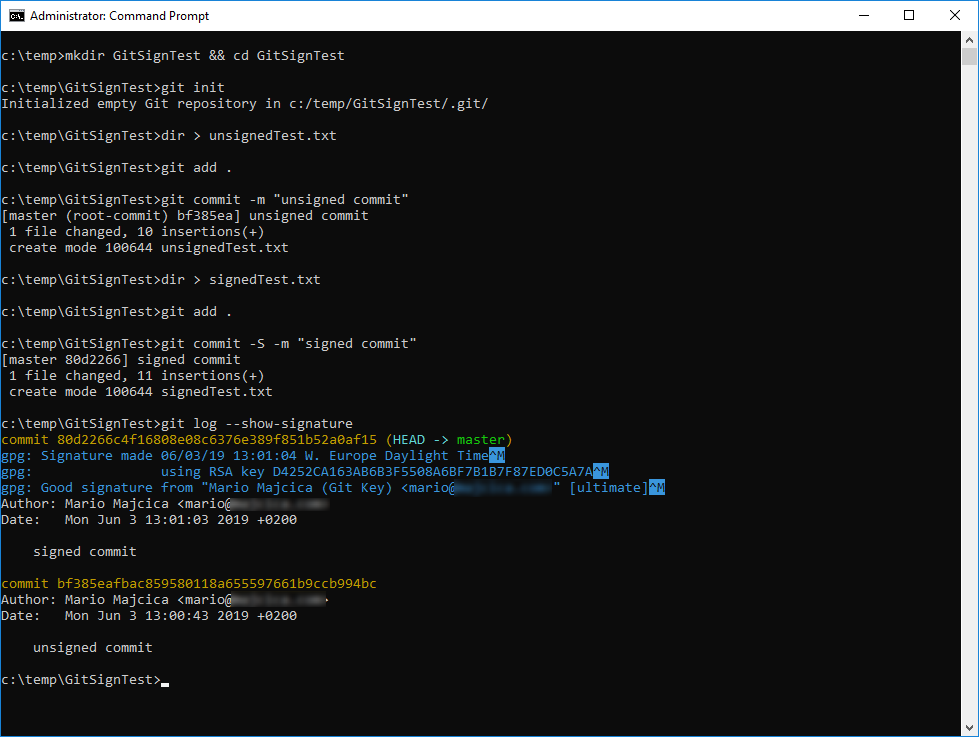Maximize the Command Prompt window
This screenshot has height=737, width=979.
click(909, 16)
